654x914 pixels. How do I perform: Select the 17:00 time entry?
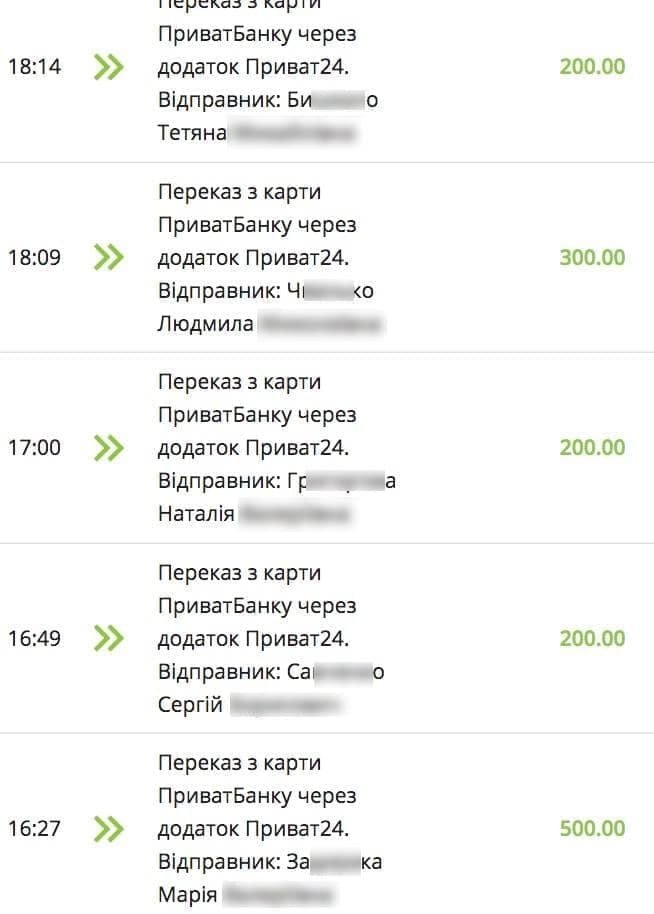34,447
